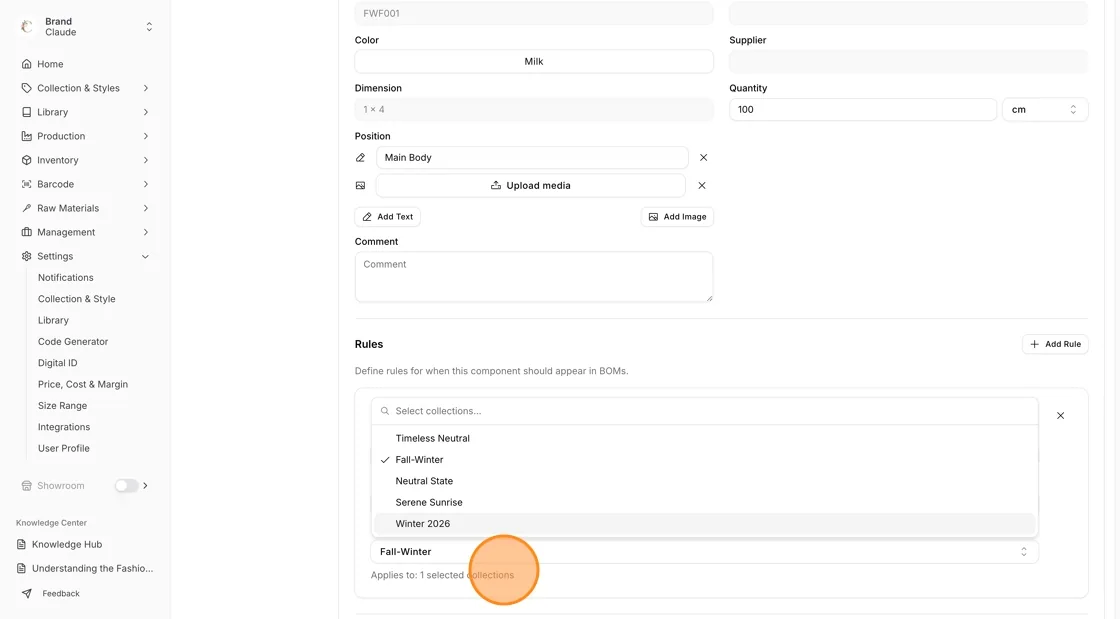Click the pencil icon beside Main Body

coord(361,158)
